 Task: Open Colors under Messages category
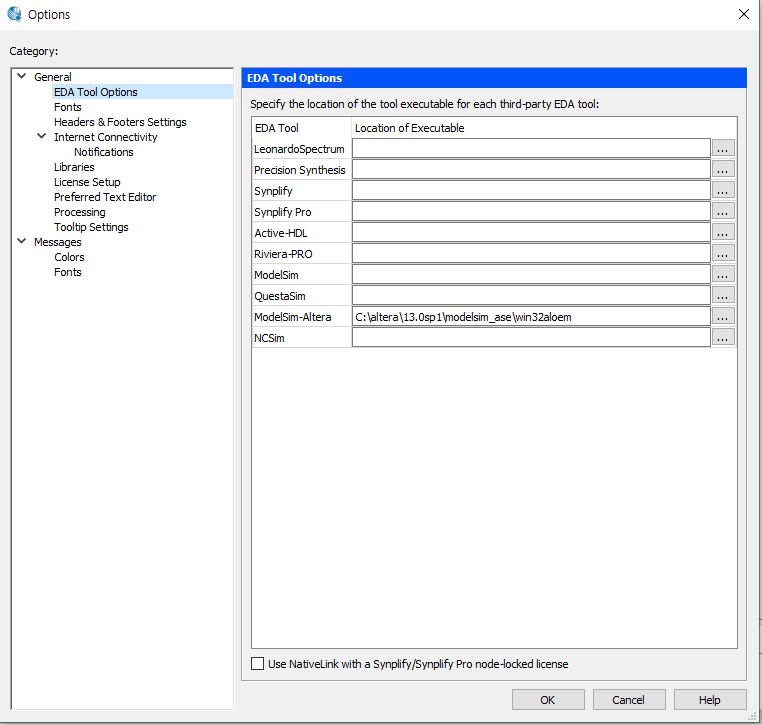pyautogui.click(x=69, y=257)
